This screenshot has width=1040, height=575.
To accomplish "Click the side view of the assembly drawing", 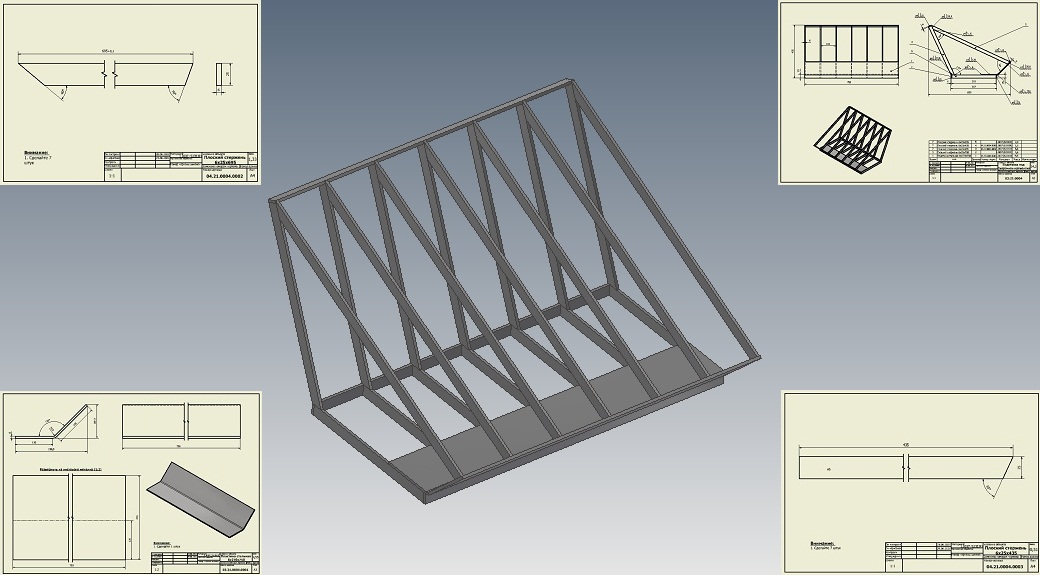I will point(970,59).
